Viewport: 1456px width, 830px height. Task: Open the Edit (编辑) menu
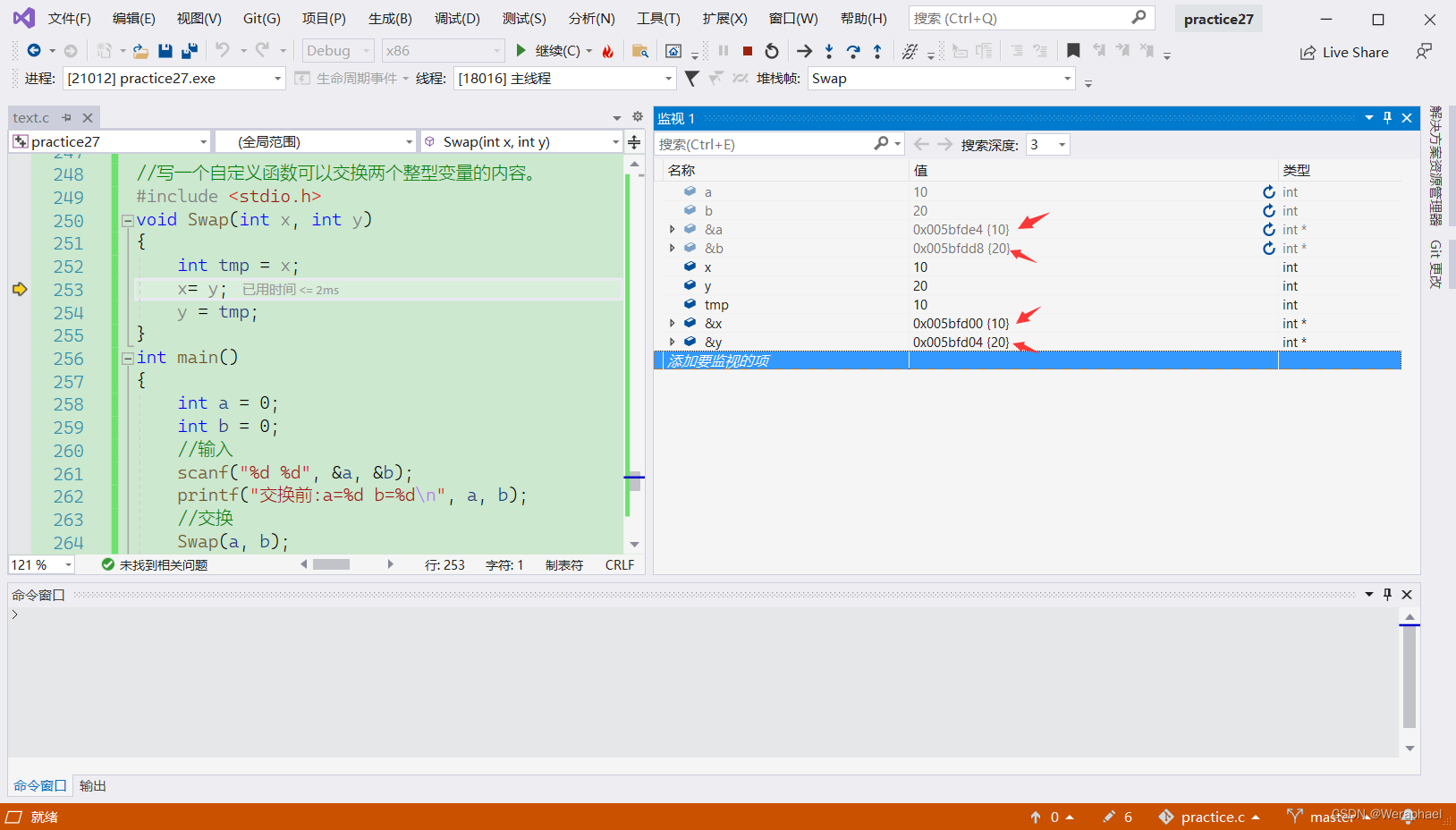click(133, 19)
